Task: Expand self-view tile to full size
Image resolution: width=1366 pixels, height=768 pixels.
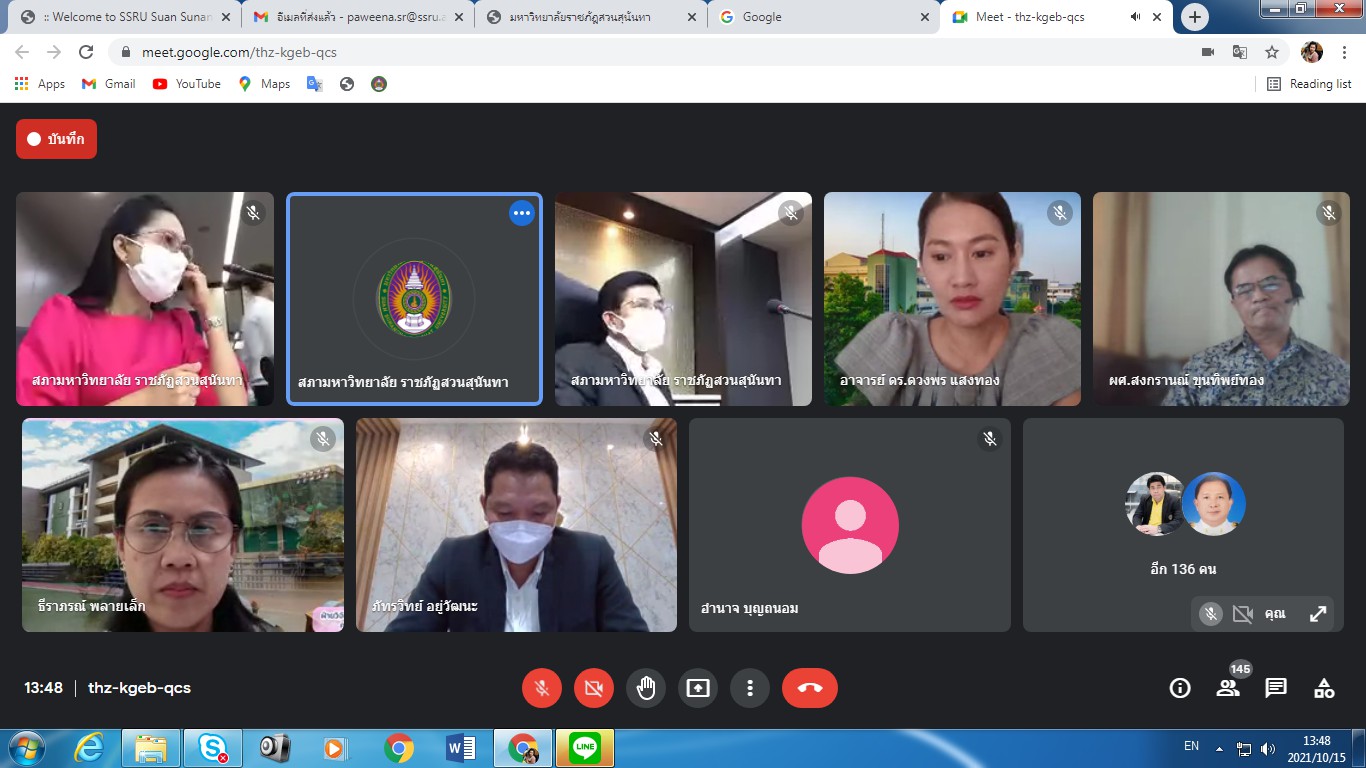Action: (1318, 614)
